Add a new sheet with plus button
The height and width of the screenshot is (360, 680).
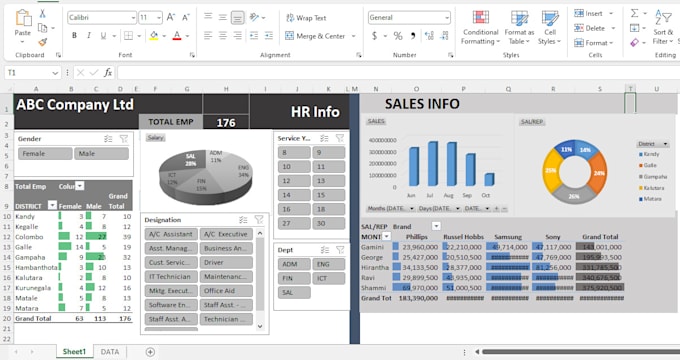pyautogui.click(x=150, y=352)
